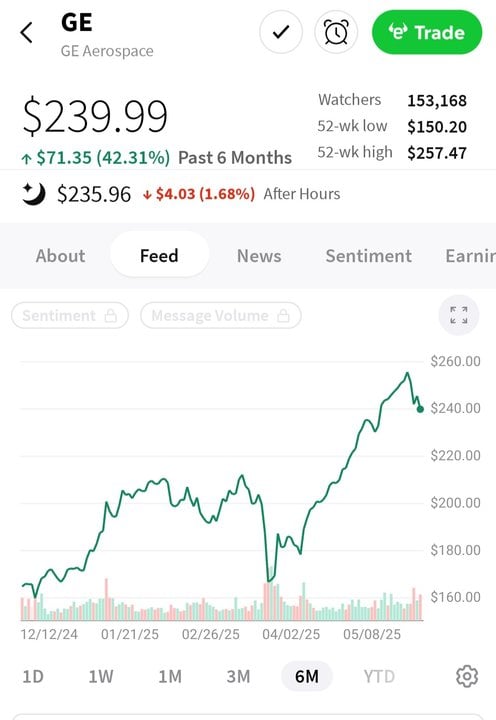The width and height of the screenshot is (496, 720).
Task: Tap the green Trade button
Action: point(427,32)
